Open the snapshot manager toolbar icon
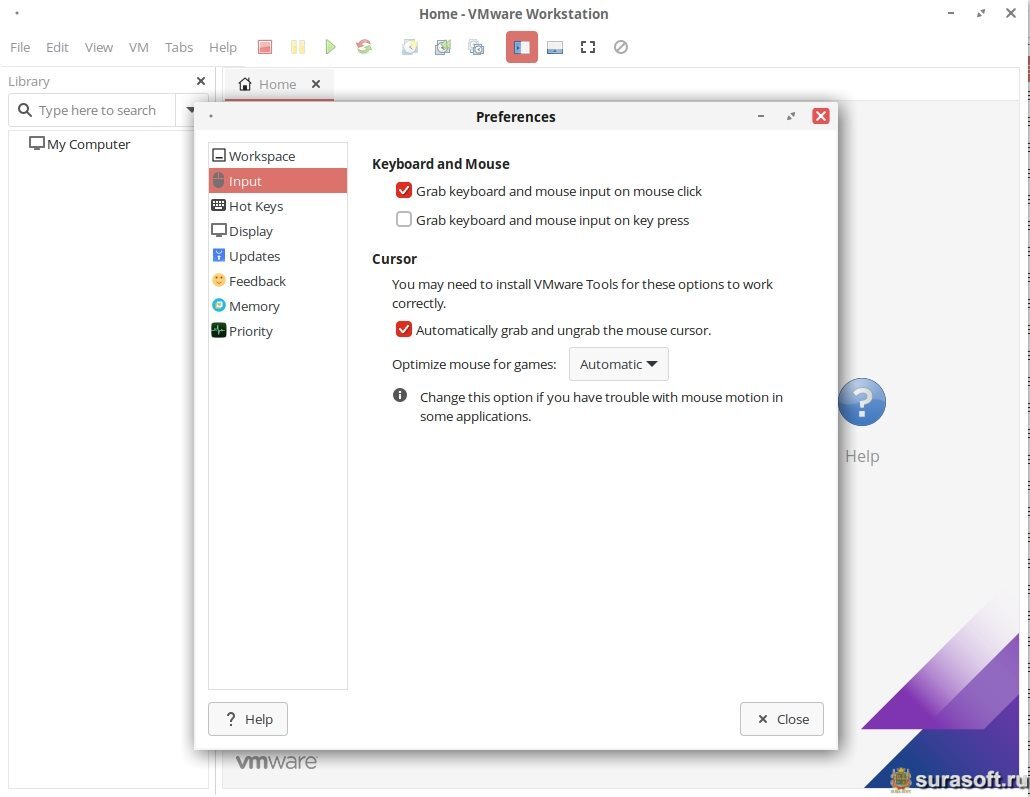 tap(476, 47)
